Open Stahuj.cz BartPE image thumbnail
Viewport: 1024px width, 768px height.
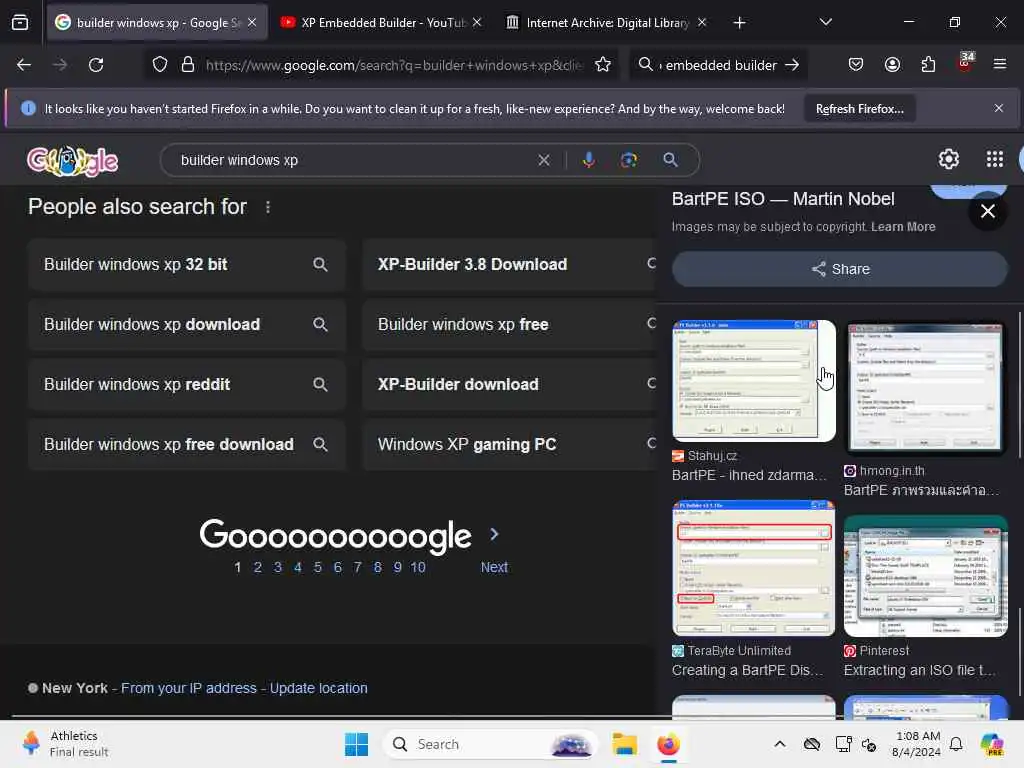click(754, 381)
